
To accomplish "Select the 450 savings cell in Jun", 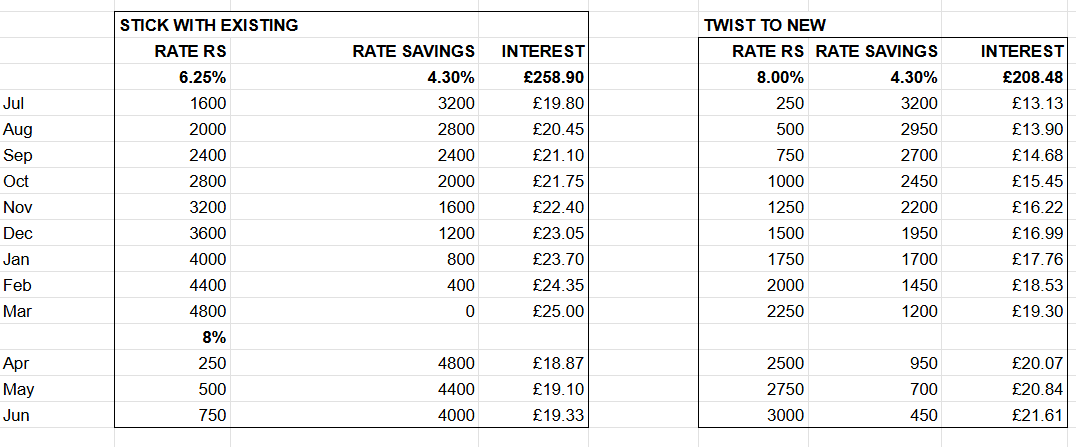I will [x=924, y=415].
